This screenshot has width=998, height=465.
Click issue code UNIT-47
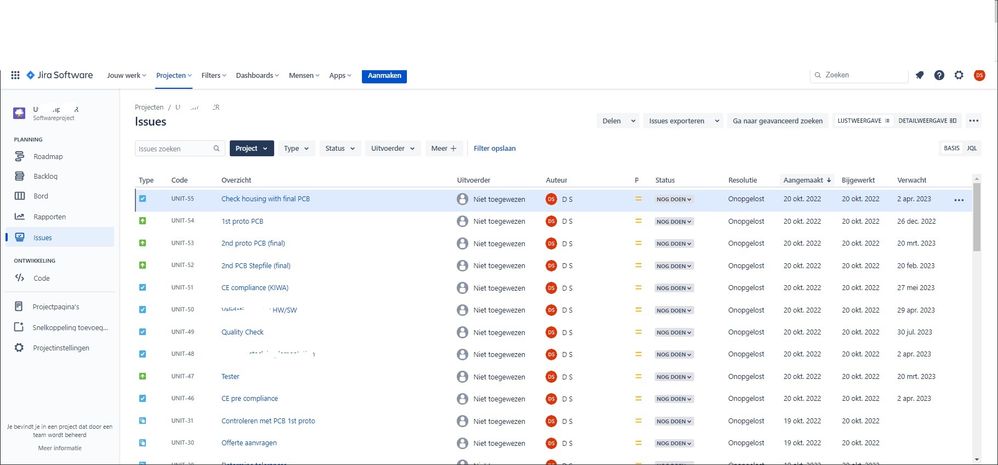point(183,377)
